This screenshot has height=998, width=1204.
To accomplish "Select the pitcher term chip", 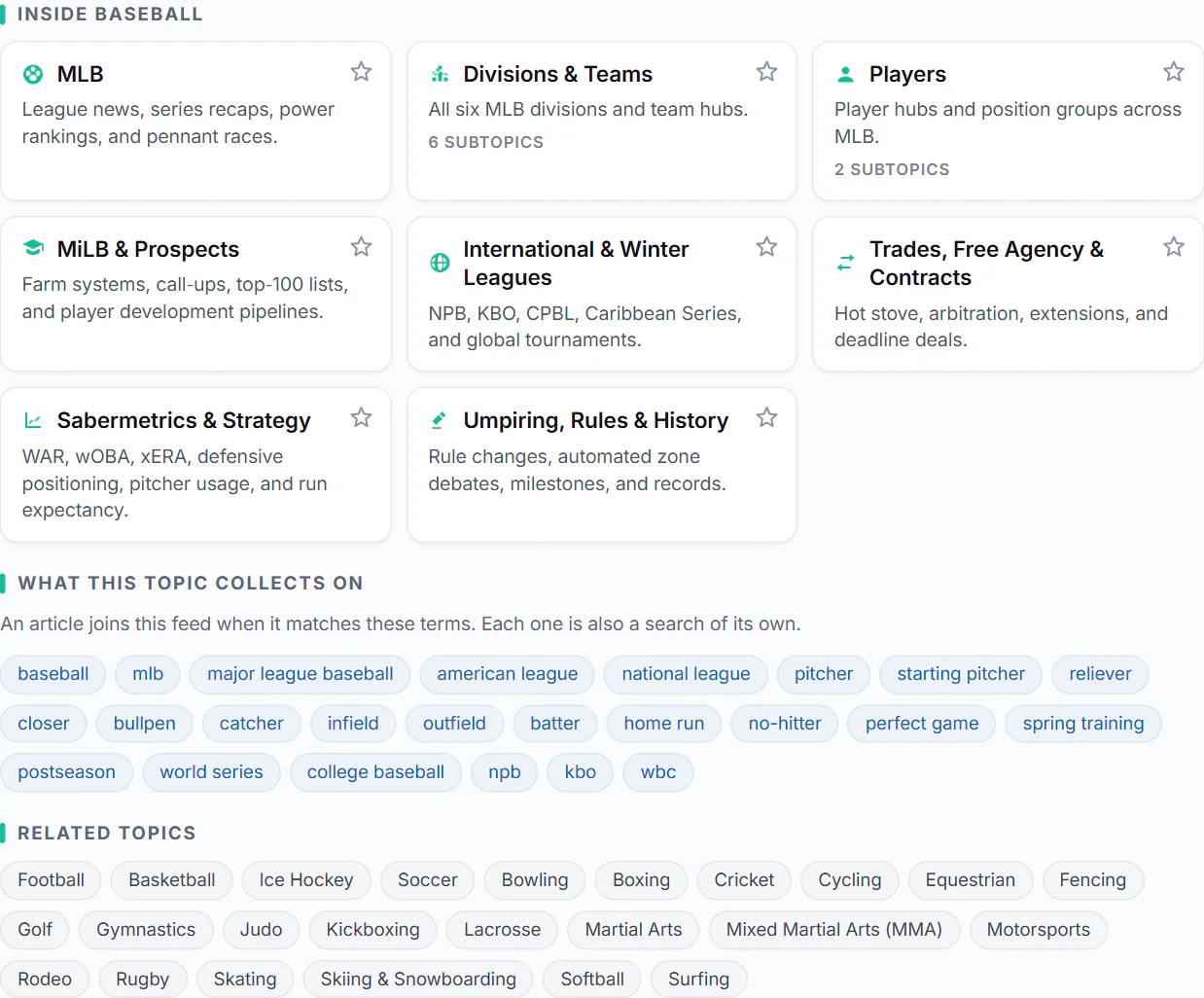I will click(824, 674).
